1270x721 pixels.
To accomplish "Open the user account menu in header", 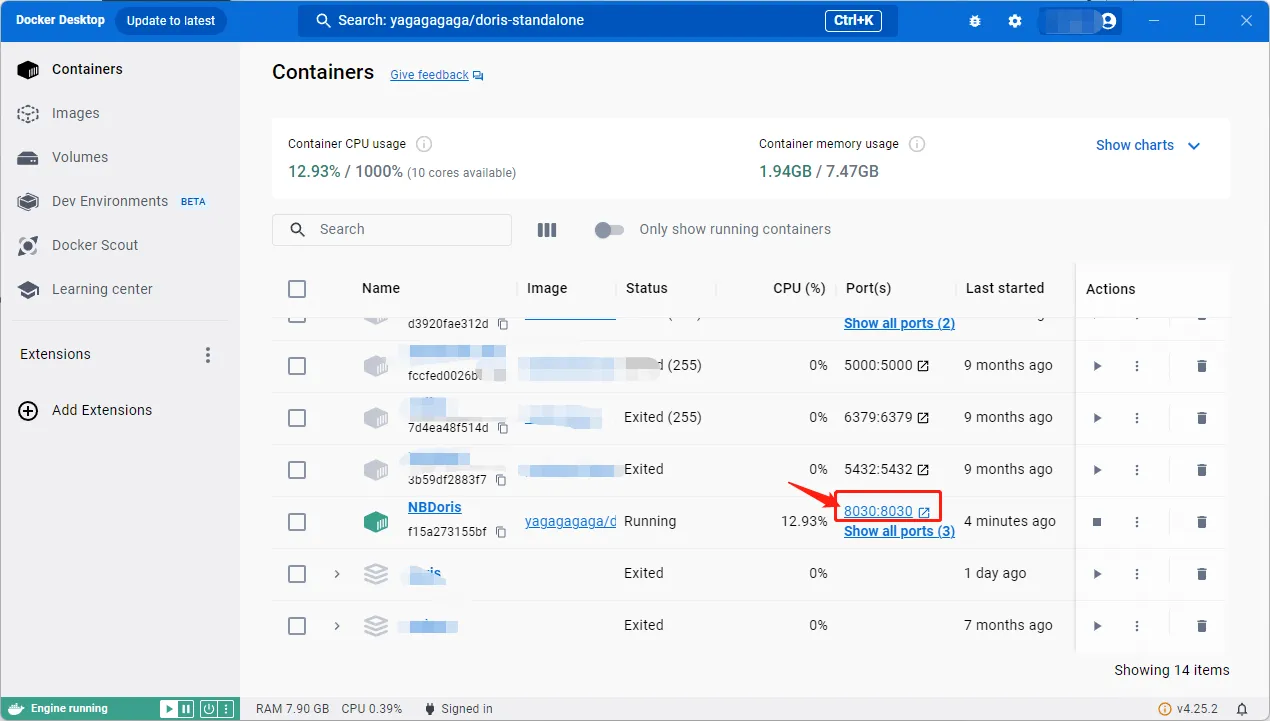I will pos(1080,21).
